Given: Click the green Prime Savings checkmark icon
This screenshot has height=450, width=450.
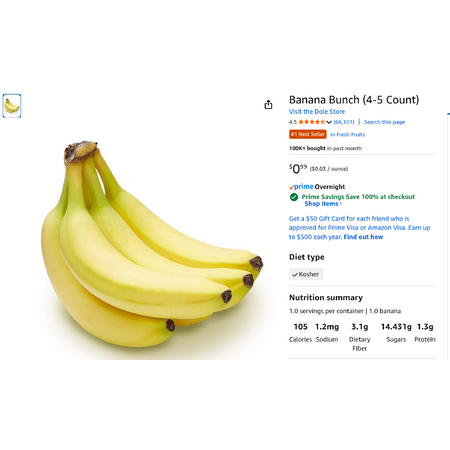Looking at the screenshot, I should [x=294, y=197].
